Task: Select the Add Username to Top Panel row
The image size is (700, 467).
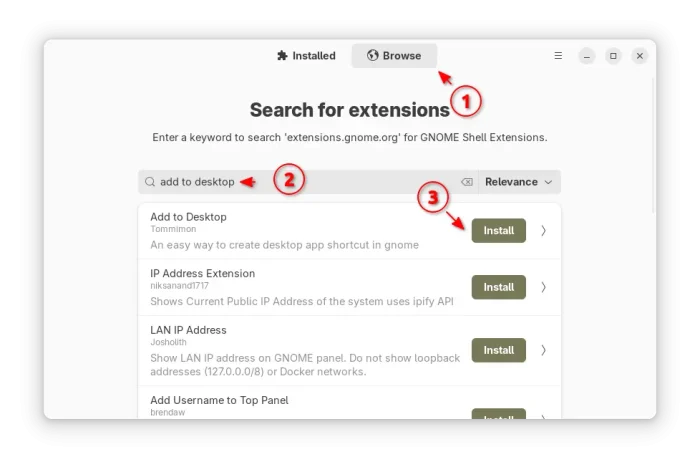Action: coord(350,403)
